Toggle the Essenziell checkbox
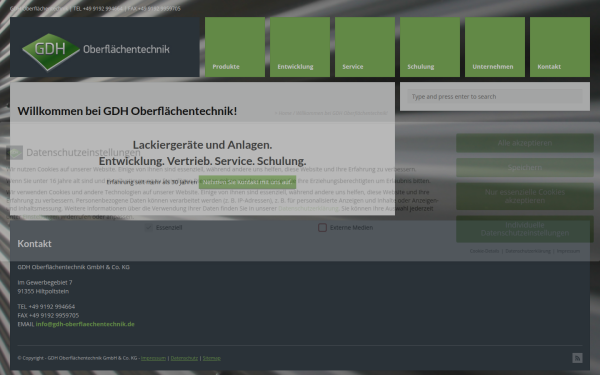This screenshot has height=375, width=600. pos(149,228)
